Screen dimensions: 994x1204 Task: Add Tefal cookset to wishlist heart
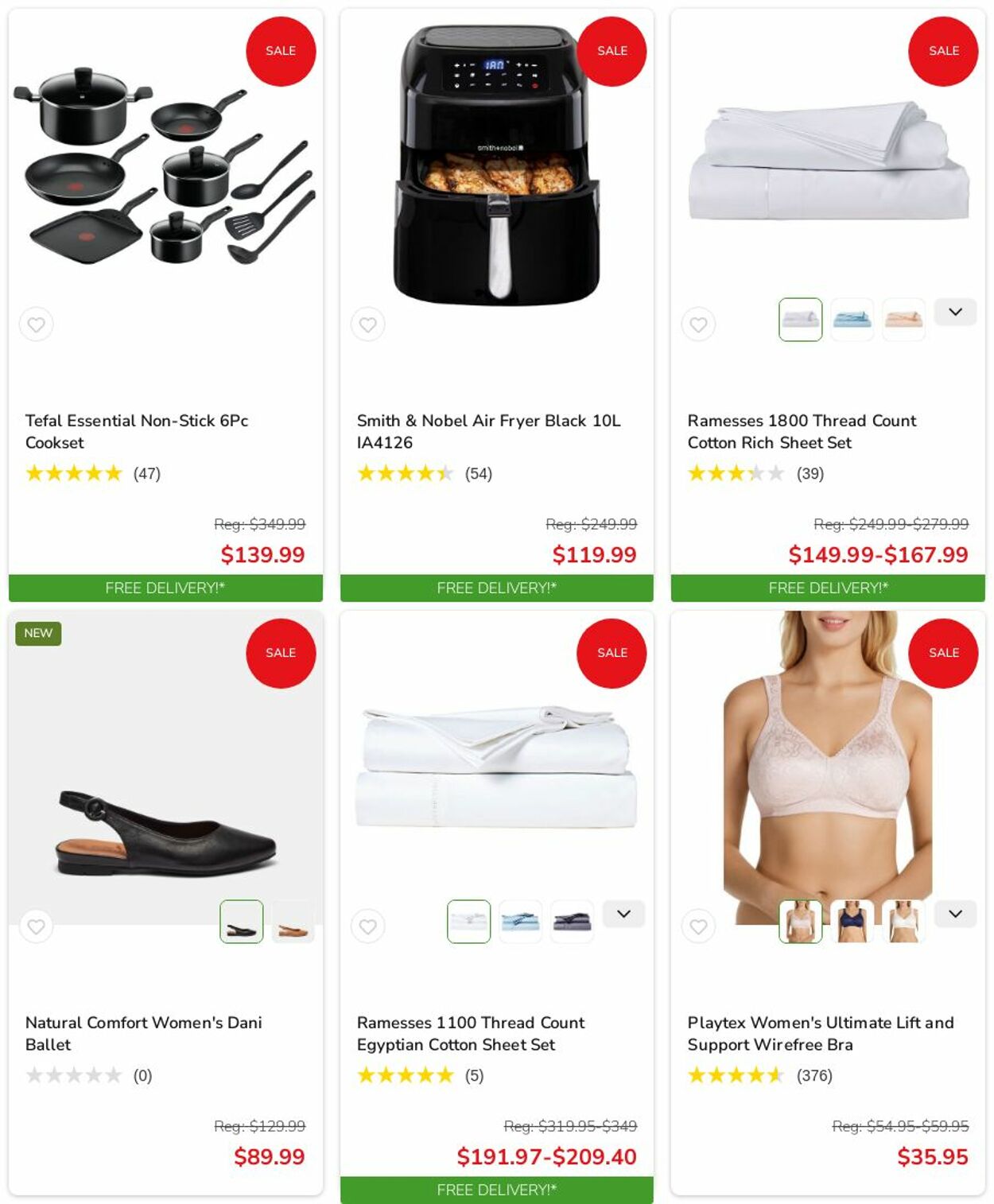pos(36,324)
